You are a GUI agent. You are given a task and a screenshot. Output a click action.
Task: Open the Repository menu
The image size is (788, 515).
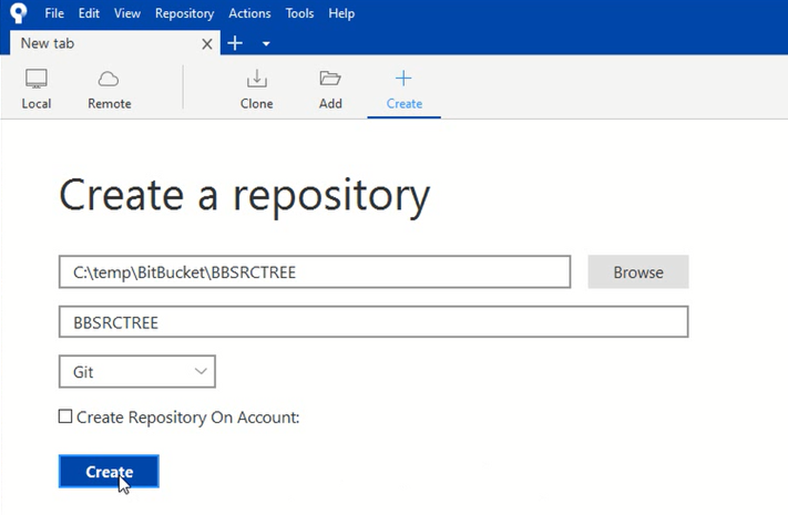(x=184, y=14)
